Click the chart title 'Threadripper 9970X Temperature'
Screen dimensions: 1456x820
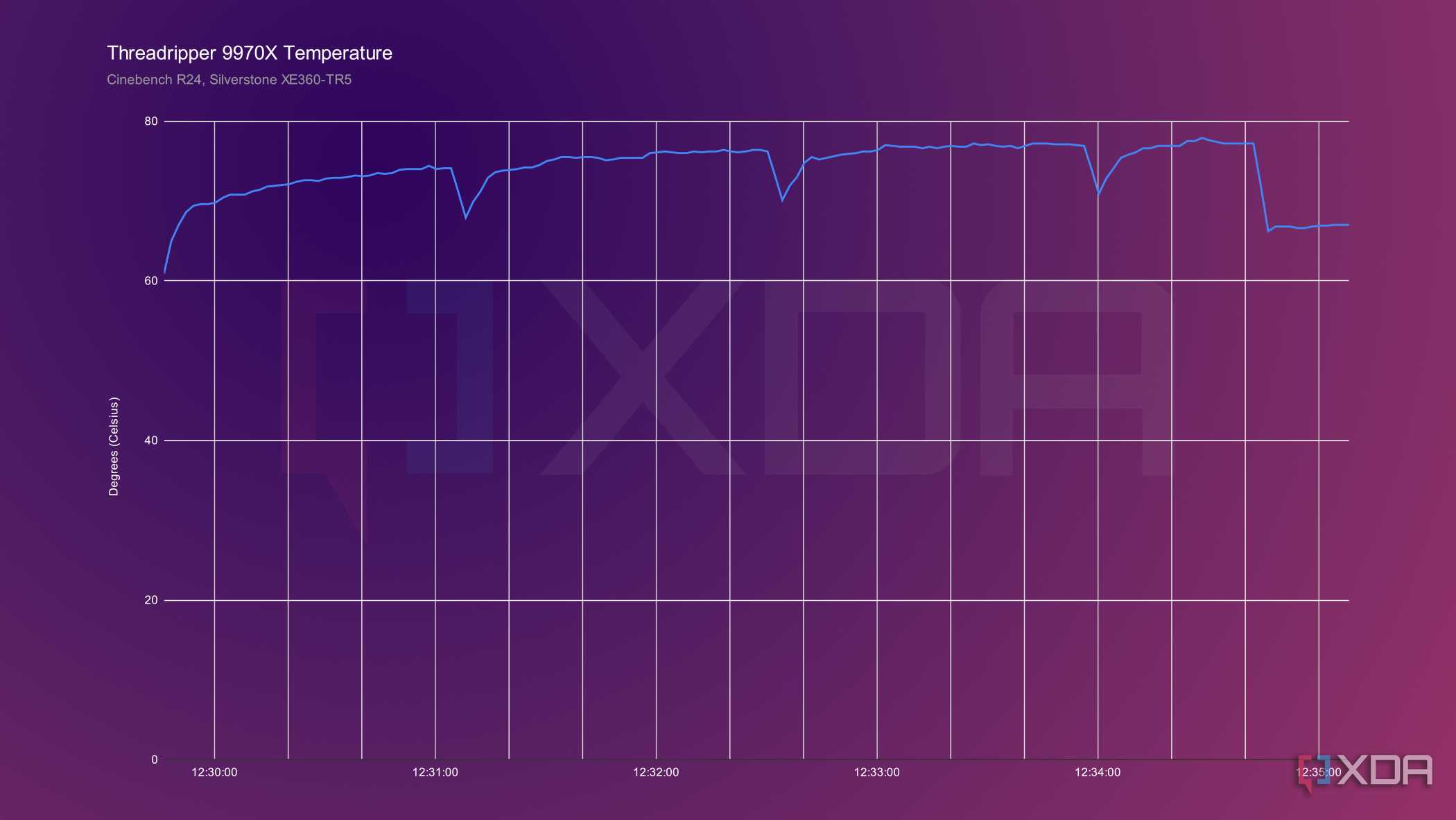250,53
